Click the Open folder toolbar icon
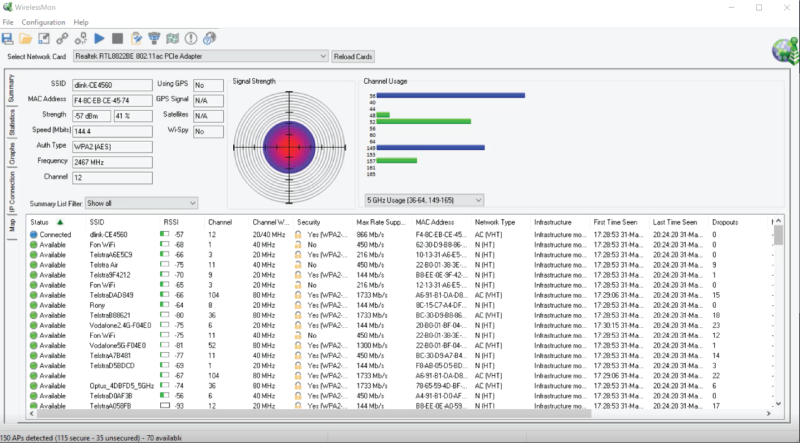Image resolution: width=800 pixels, height=443 pixels. pos(26,38)
